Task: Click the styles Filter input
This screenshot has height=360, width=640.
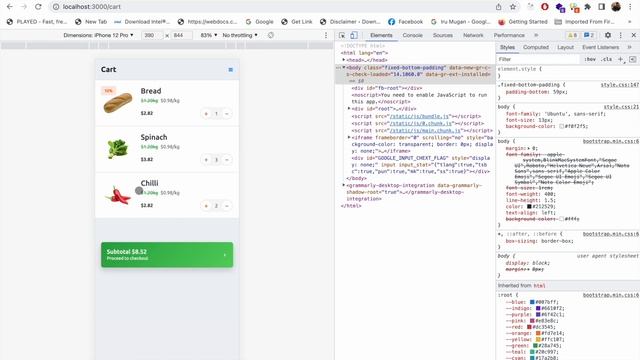Action: point(538,59)
